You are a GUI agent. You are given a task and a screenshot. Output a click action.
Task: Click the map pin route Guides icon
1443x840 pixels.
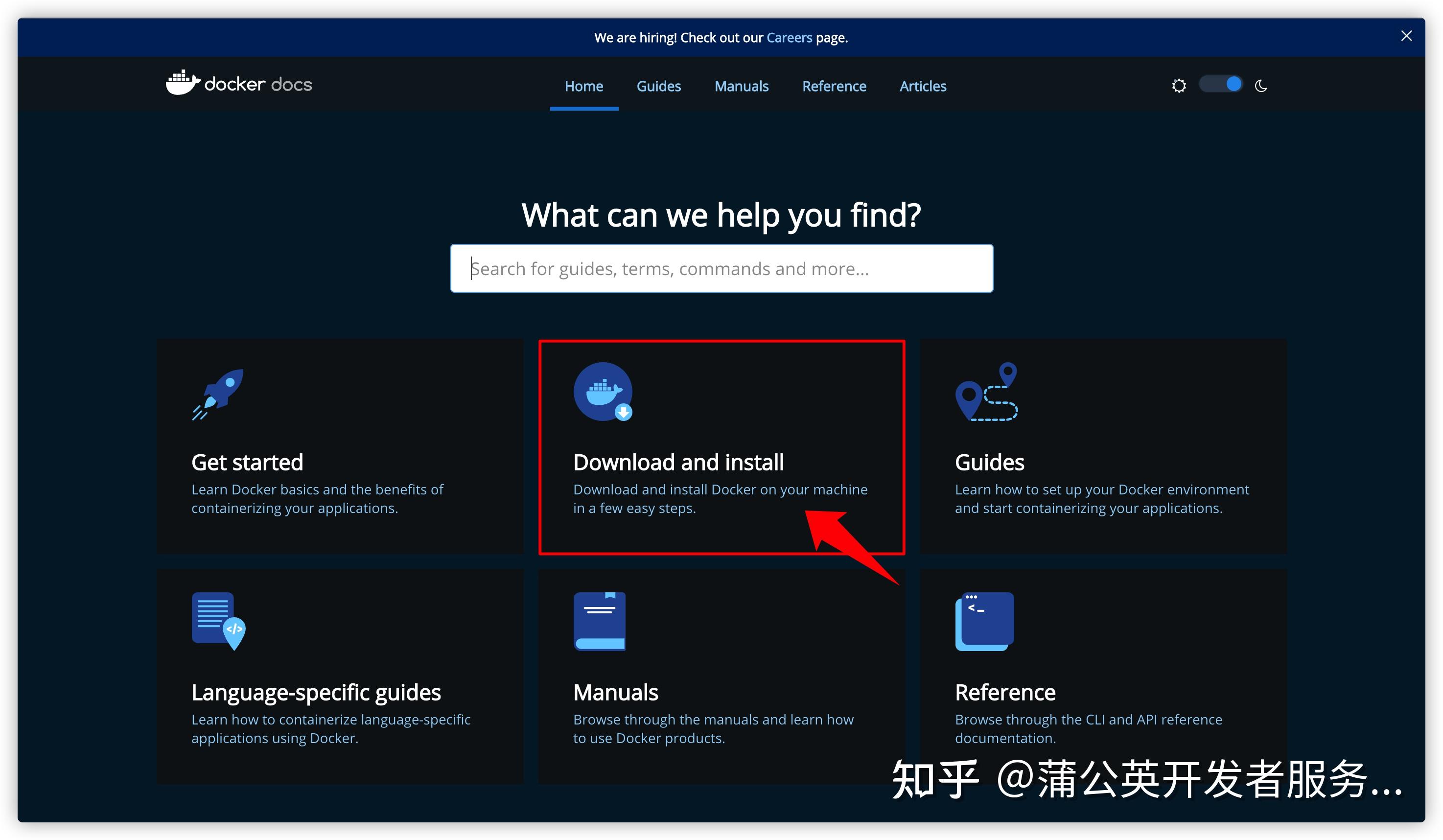pyautogui.click(x=986, y=392)
